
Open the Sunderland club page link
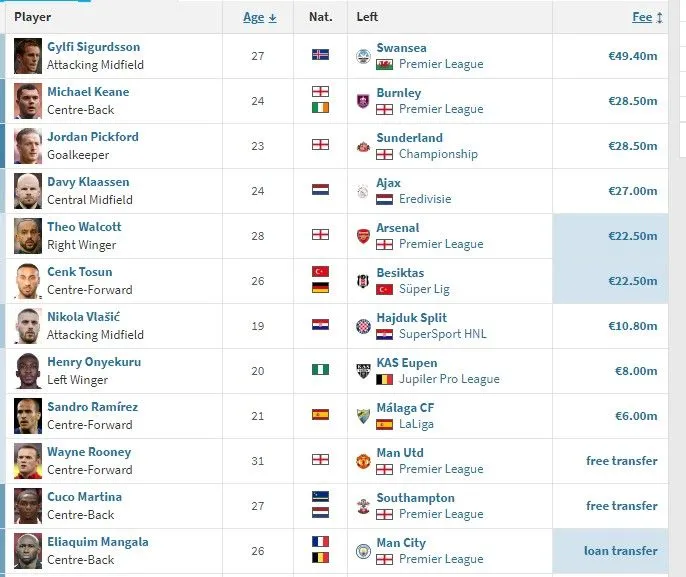(x=409, y=138)
